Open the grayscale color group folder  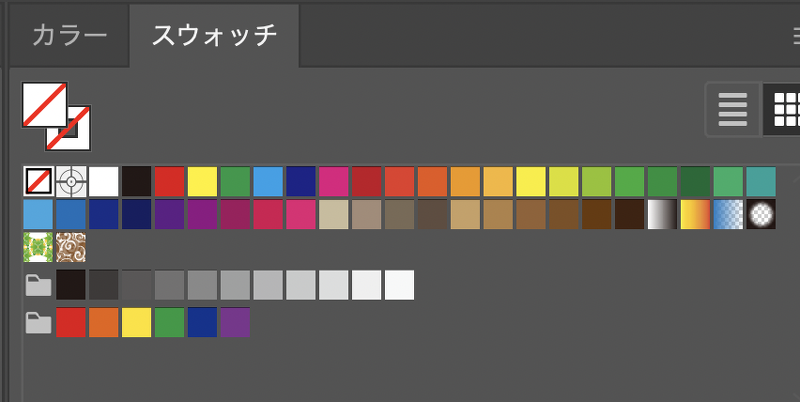pos(38,286)
